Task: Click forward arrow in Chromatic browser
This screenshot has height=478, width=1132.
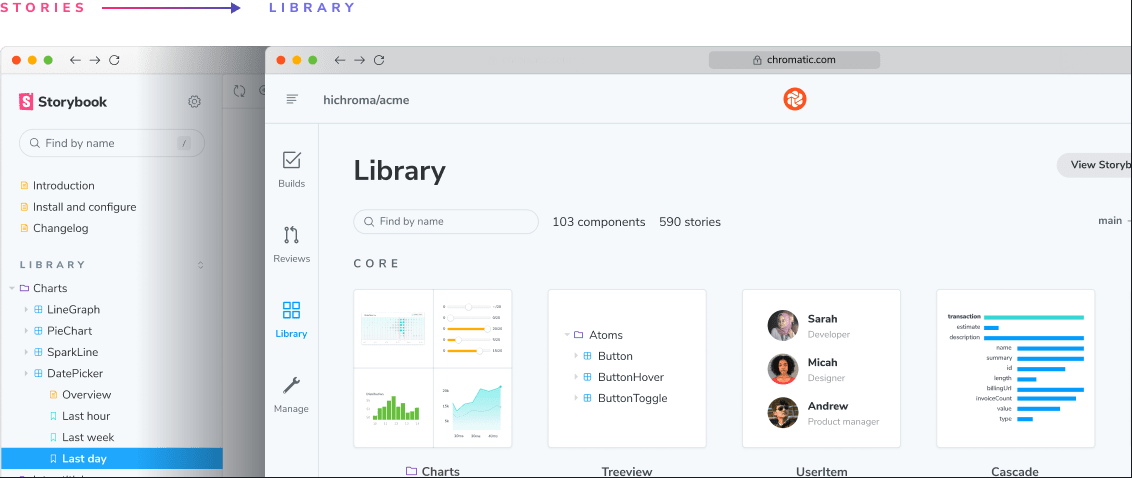Action: pos(359,60)
